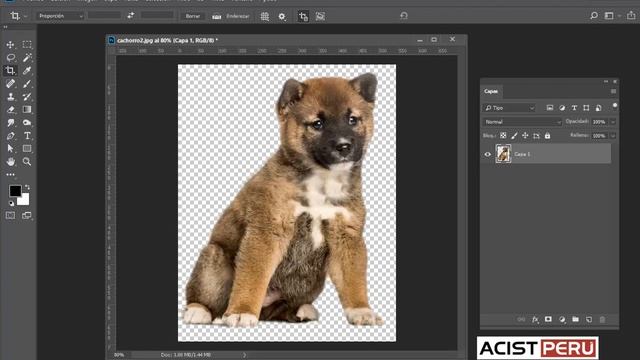Viewport: 640px width, 360px height.
Task: Reset default foreground and background colors
Action: click(11, 203)
